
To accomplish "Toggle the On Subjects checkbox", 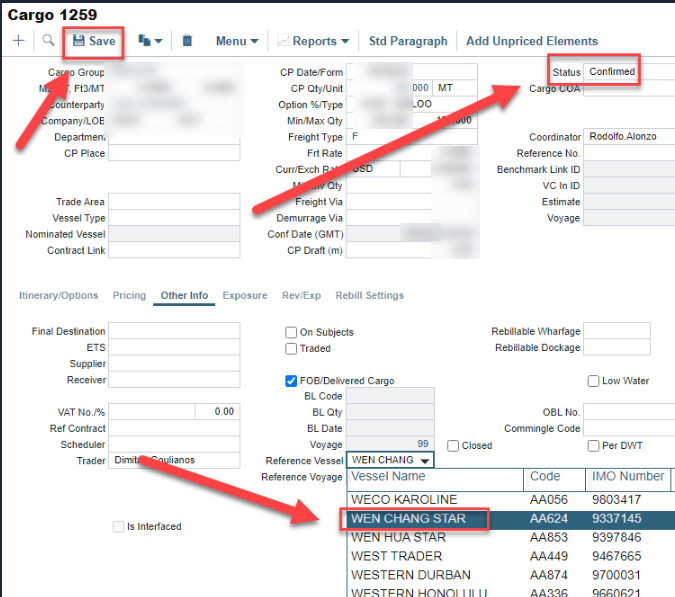I will pos(291,333).
